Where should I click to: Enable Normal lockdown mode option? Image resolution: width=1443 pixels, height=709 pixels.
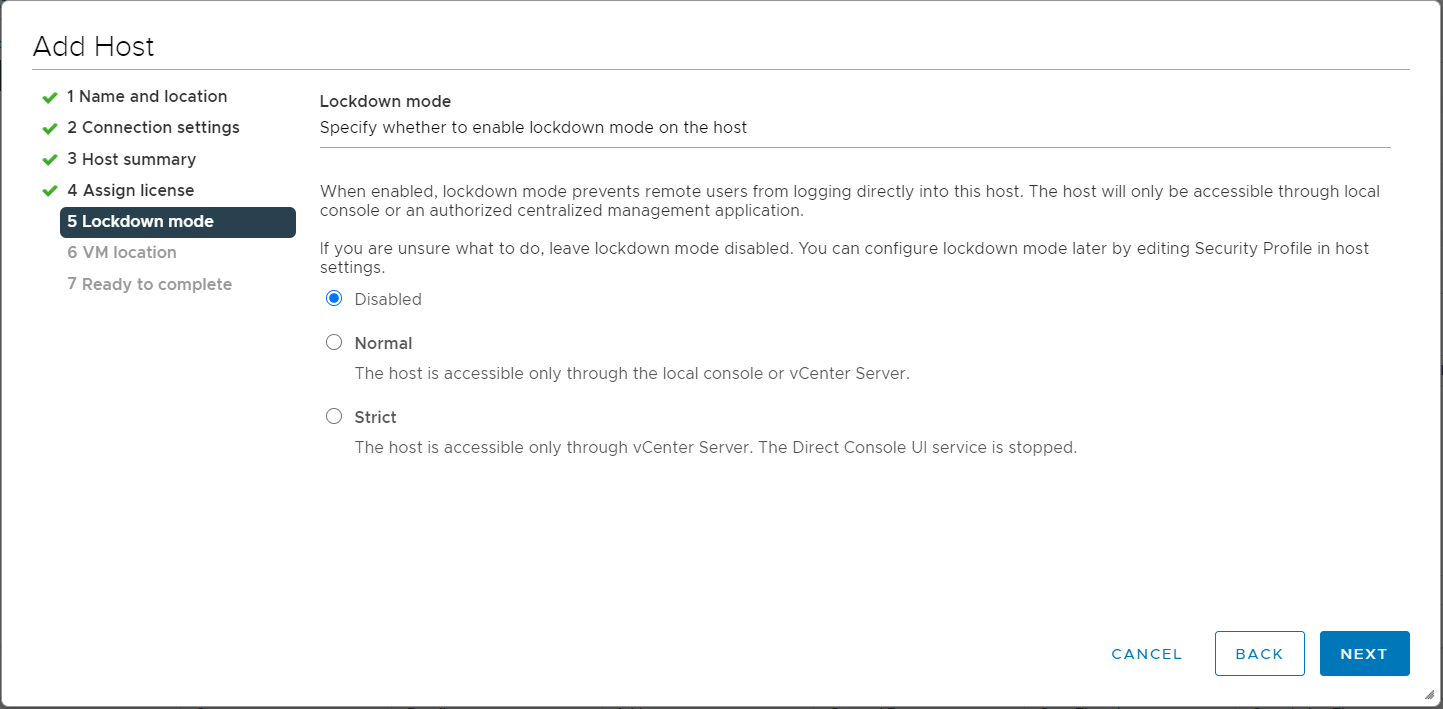click(334, 342)
